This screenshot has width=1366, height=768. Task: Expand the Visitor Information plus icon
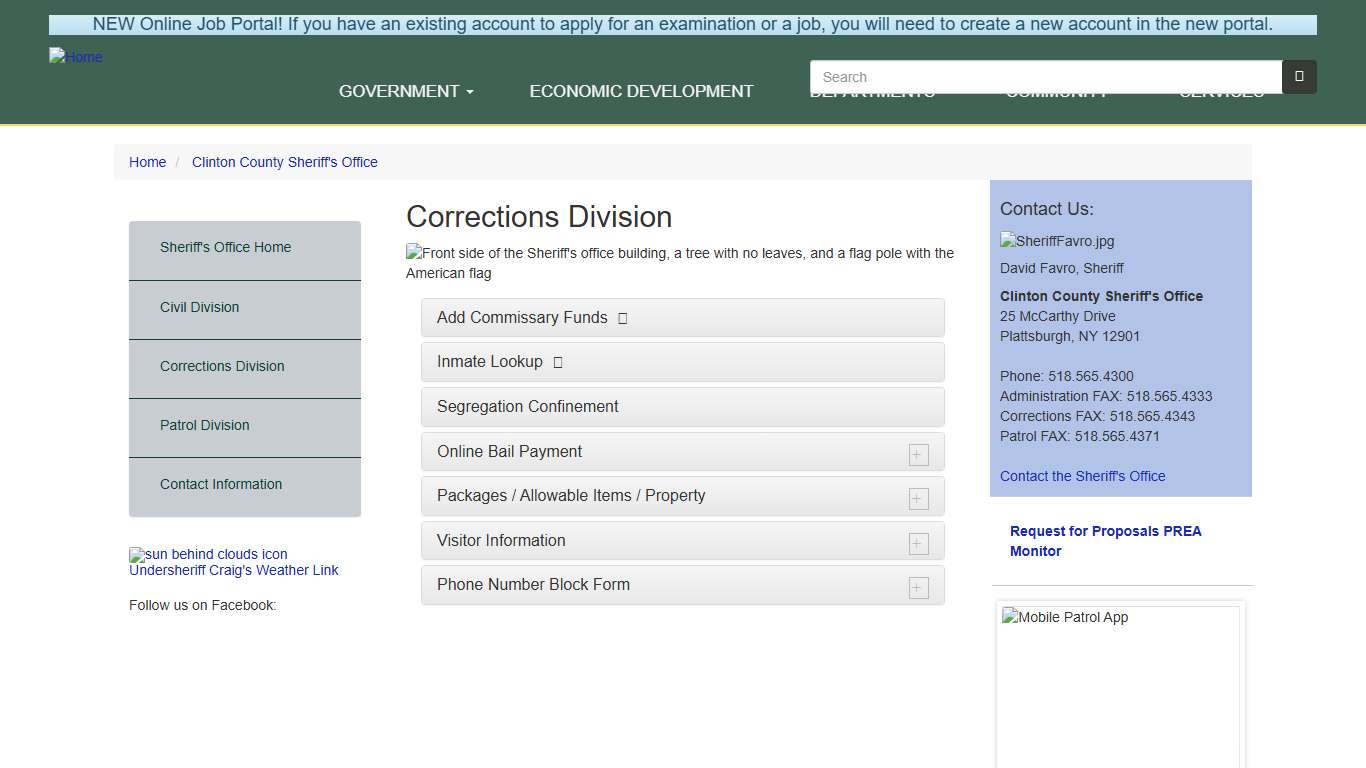(918, 544)
